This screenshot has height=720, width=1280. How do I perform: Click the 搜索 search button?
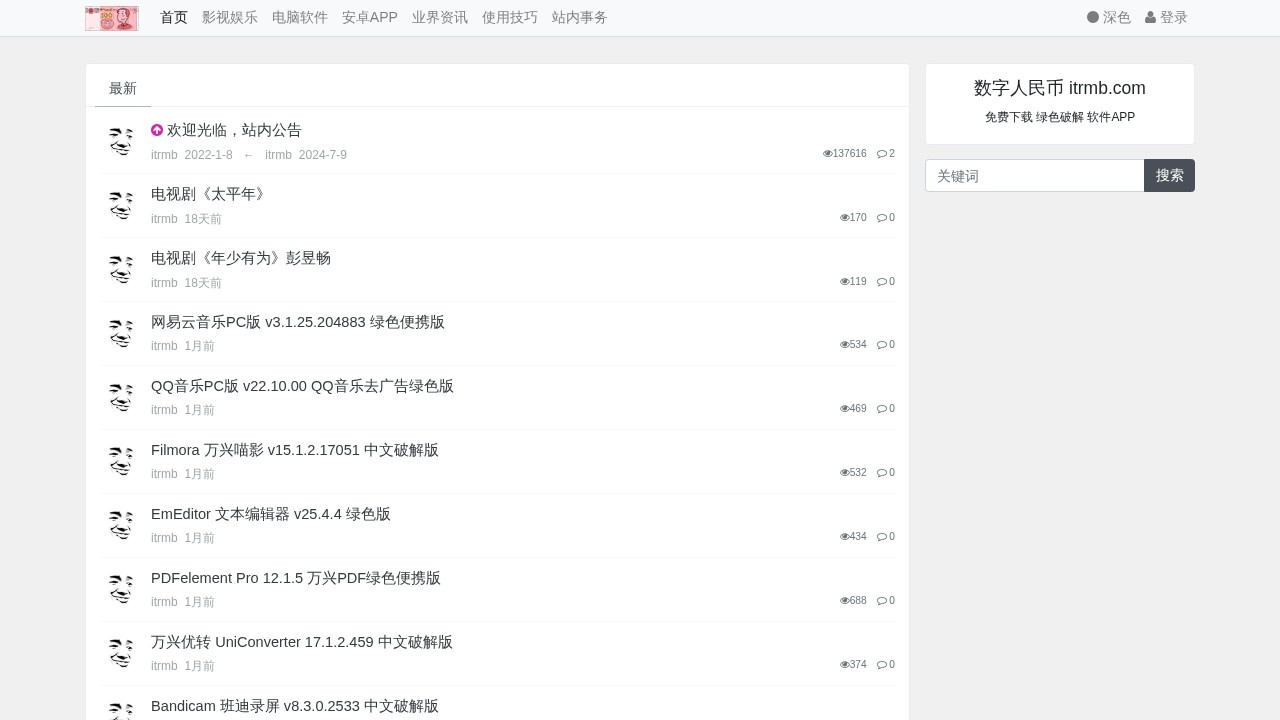pyautogui.click(x=1169, y=175)
